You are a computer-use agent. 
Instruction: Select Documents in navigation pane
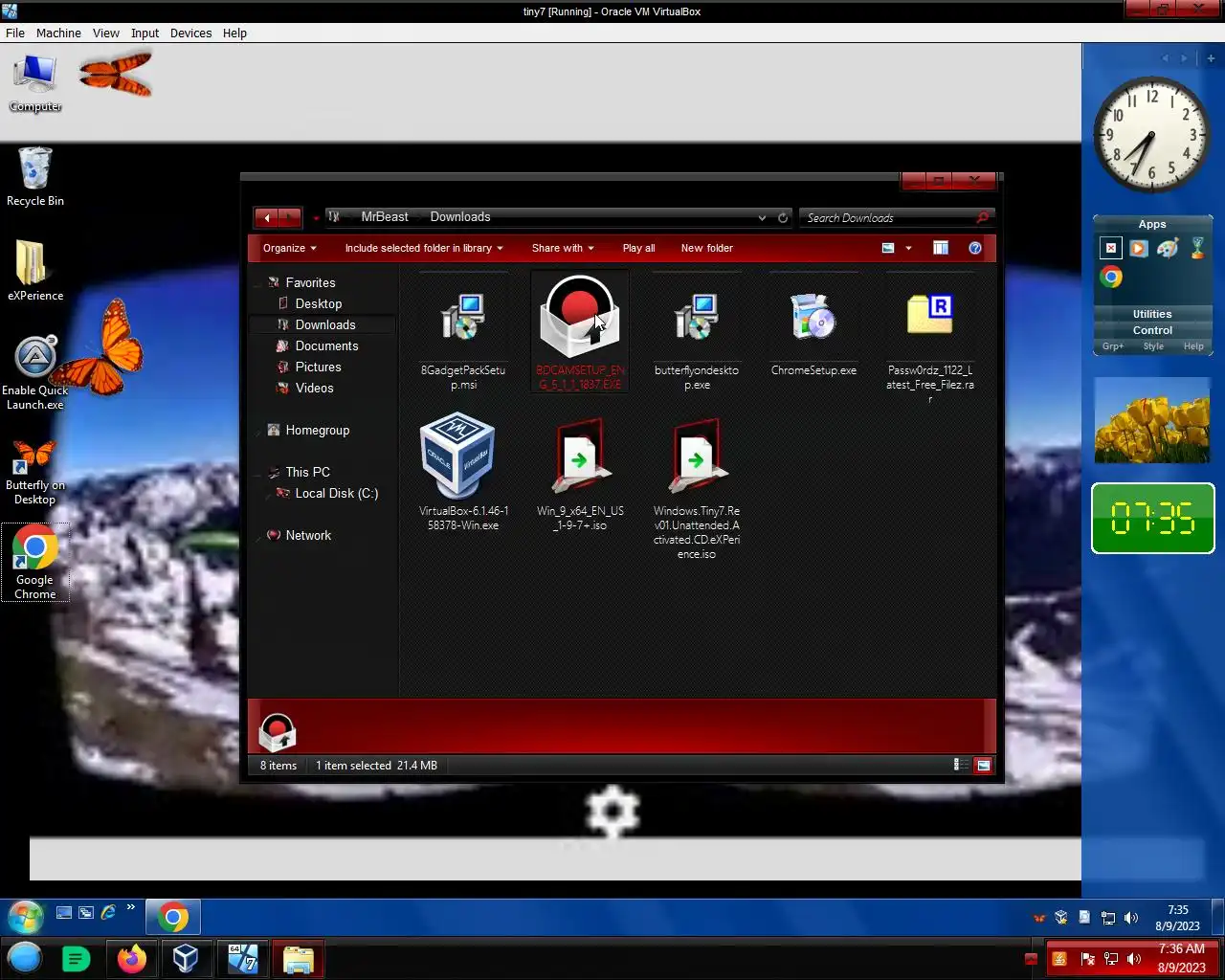click(x=327, y=345)
